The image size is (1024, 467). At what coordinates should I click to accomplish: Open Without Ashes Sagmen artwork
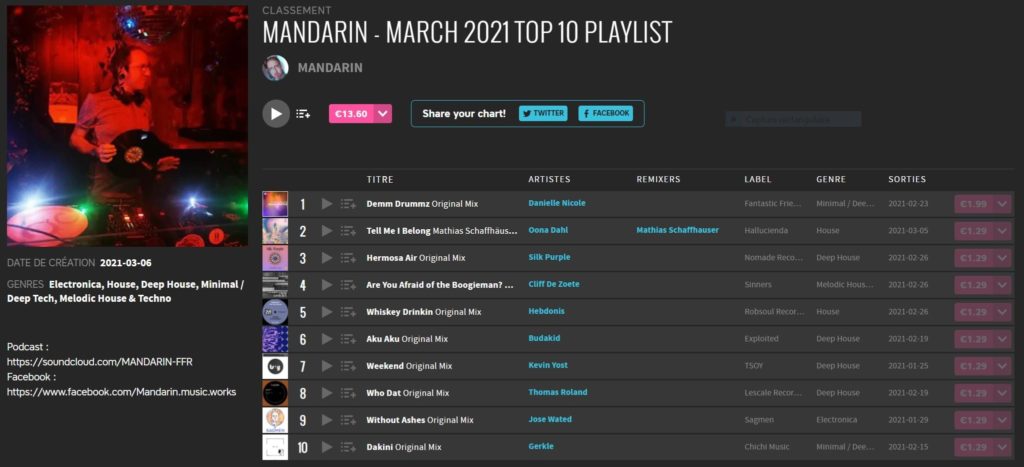[275, 420]
